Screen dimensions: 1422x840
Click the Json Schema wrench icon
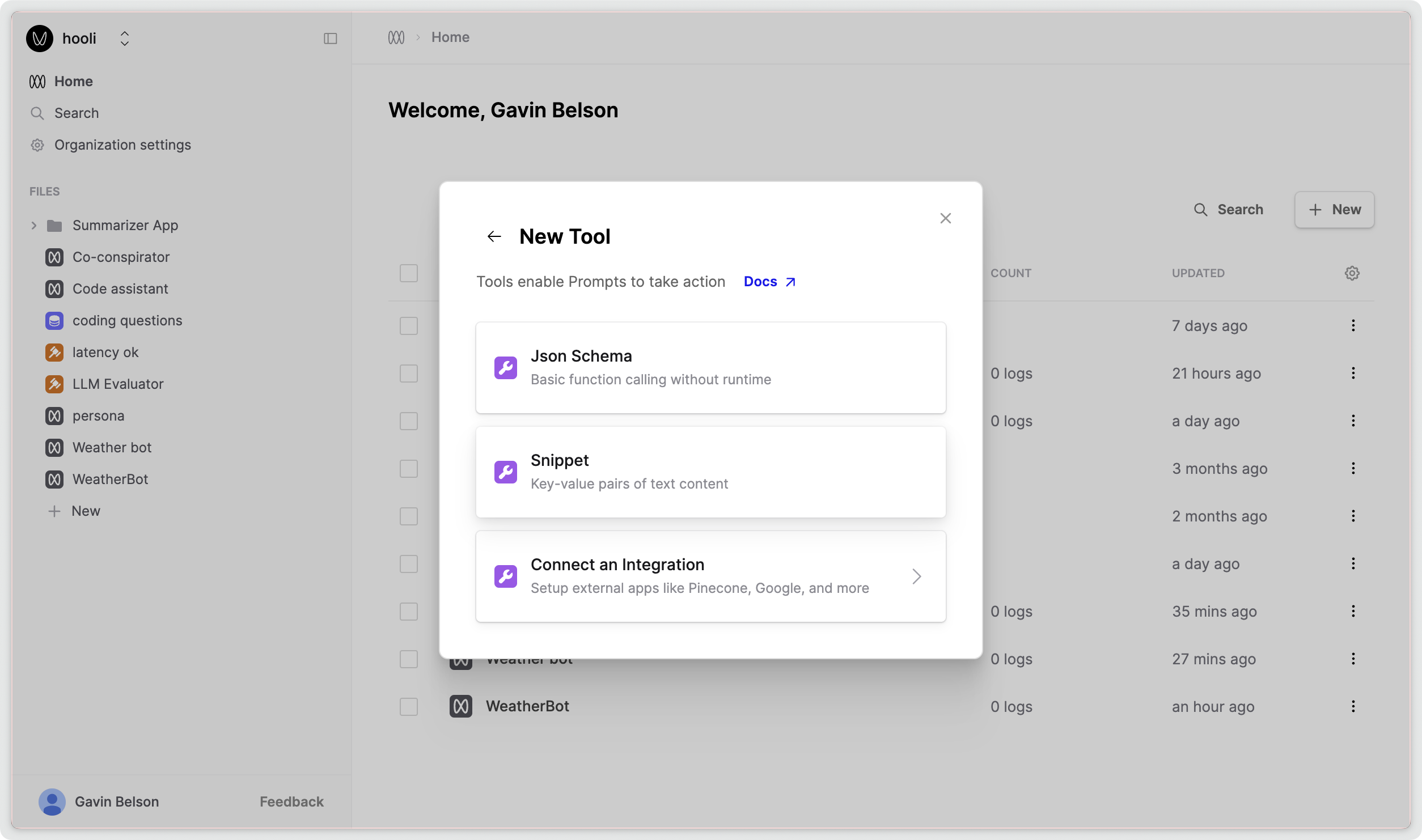(505, 367)
